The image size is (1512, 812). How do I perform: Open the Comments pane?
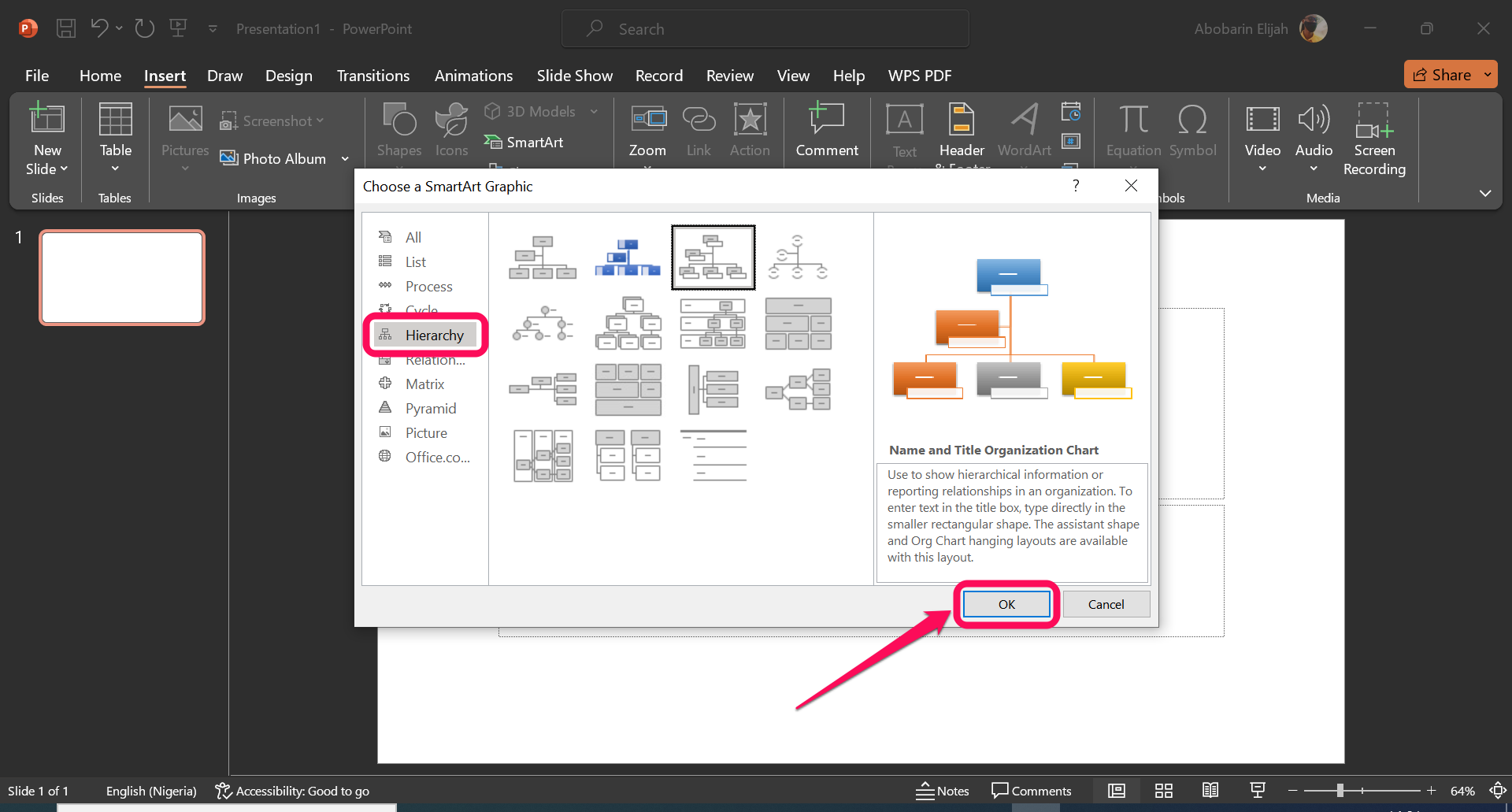tap(1032, 790)
